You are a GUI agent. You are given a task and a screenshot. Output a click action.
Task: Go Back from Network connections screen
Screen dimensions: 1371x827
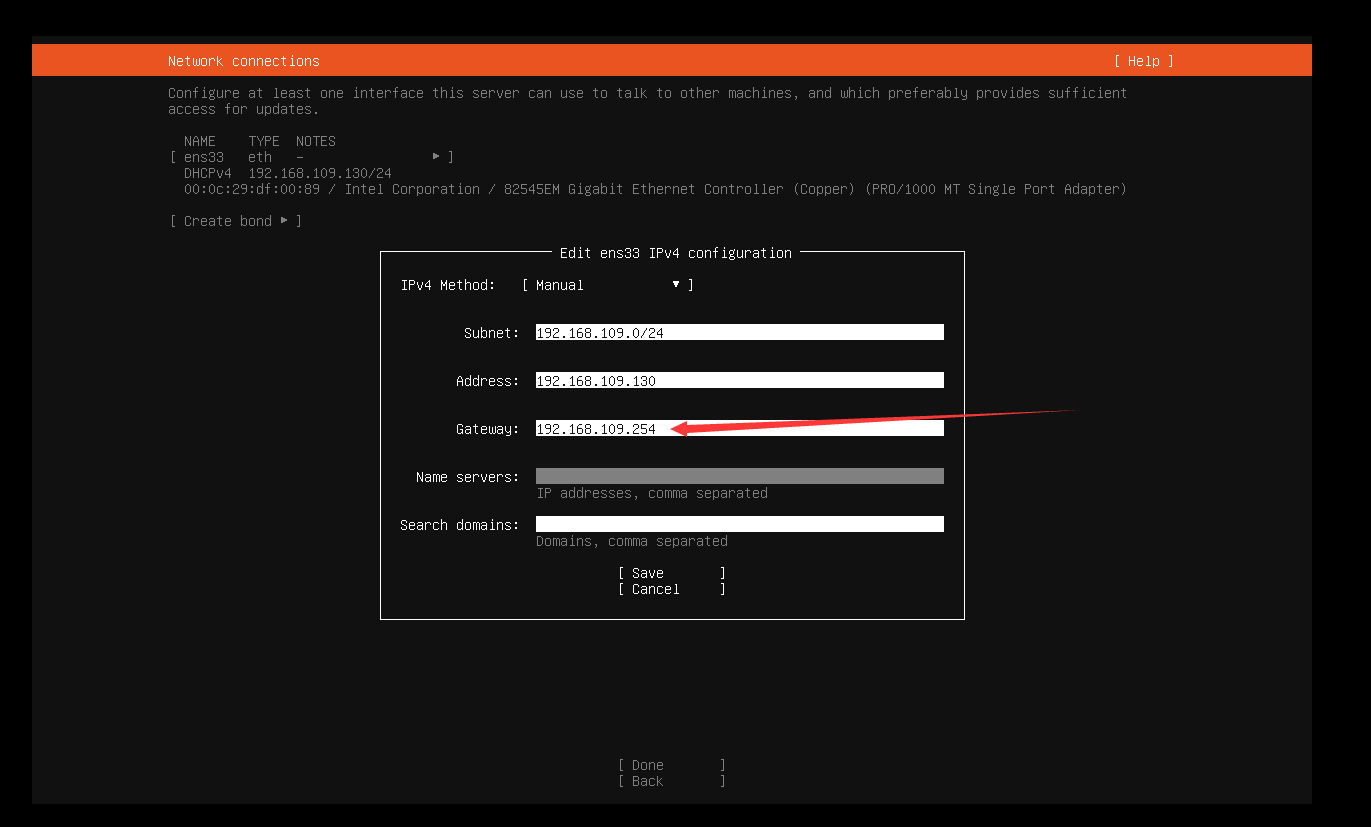tap(672, 781)
